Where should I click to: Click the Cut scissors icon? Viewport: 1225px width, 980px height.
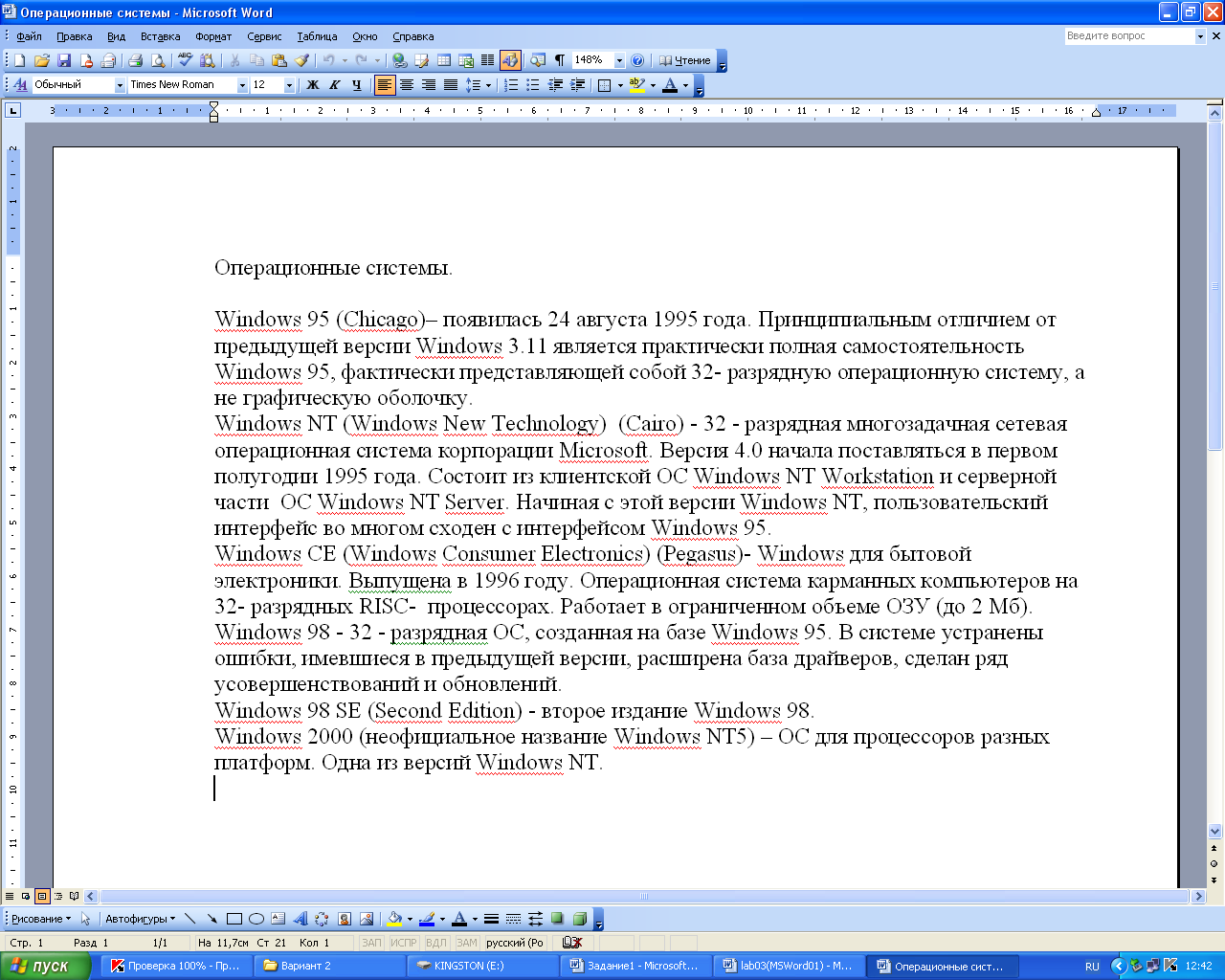(234, 60)
